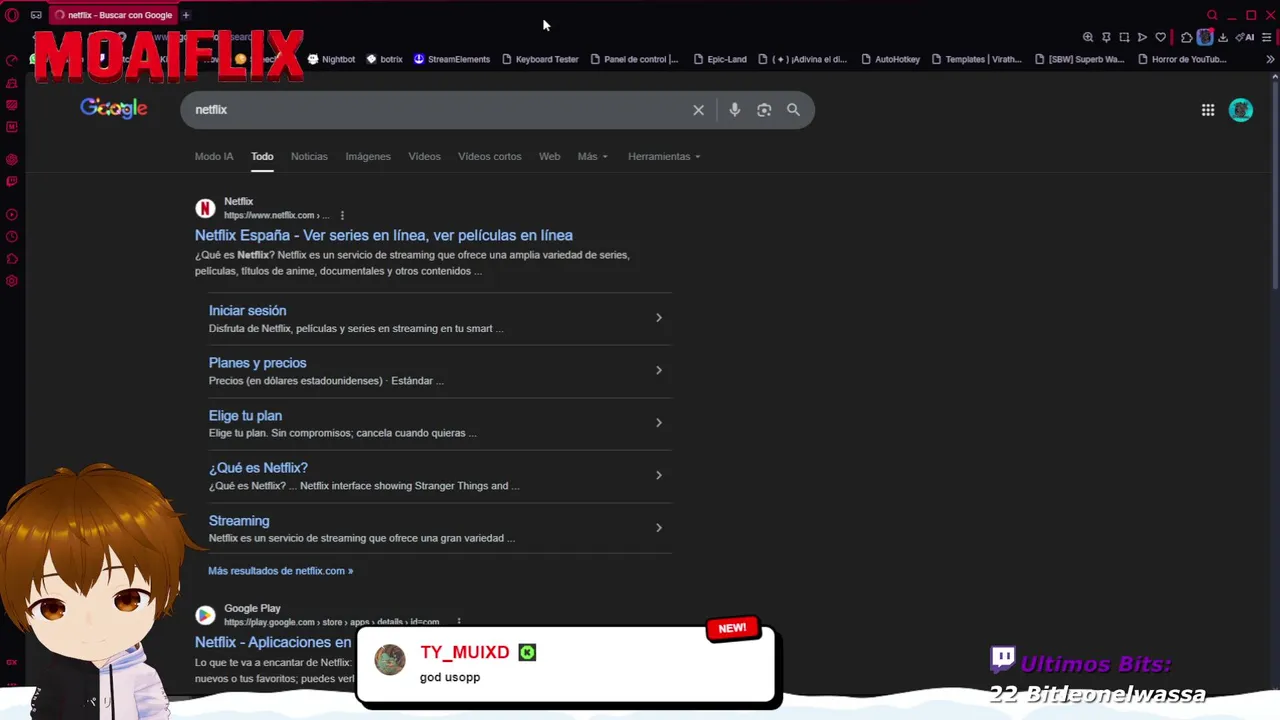Open Settings gear icon in sidebar
This screenshot has width=1280, height=720.
12,281
